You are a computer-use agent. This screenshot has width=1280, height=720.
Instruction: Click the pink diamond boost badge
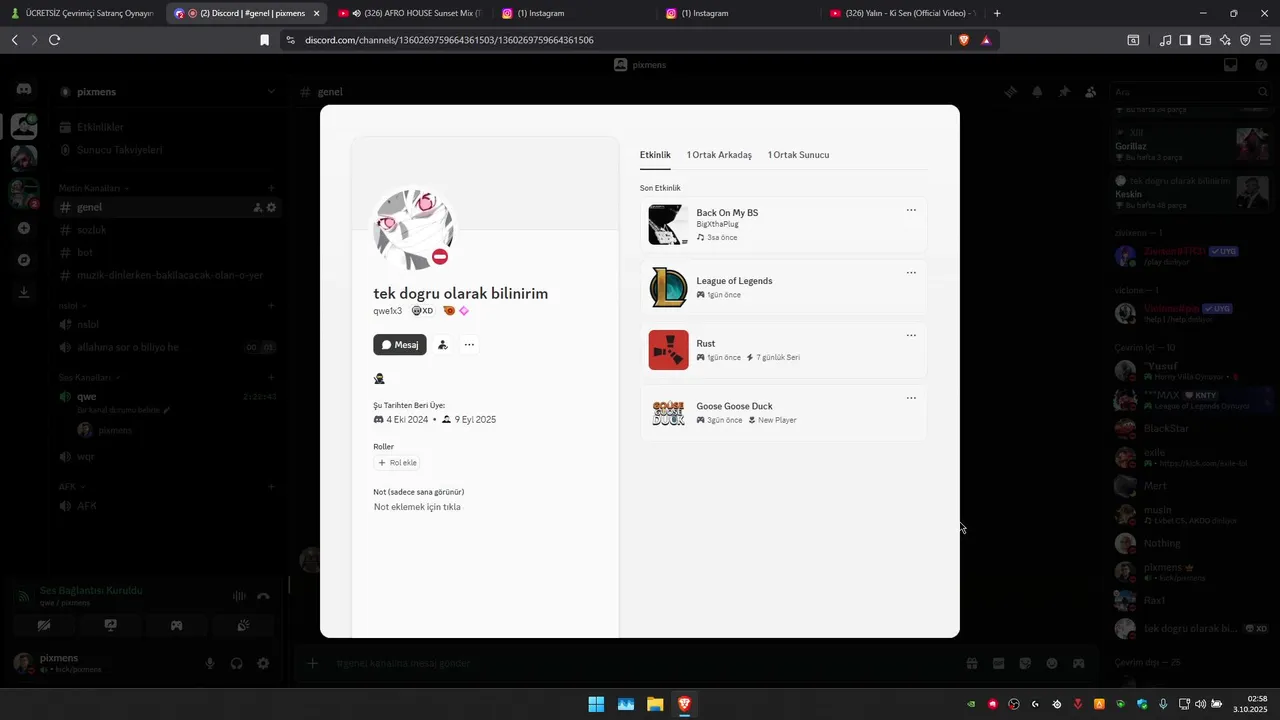coord(464,311)
